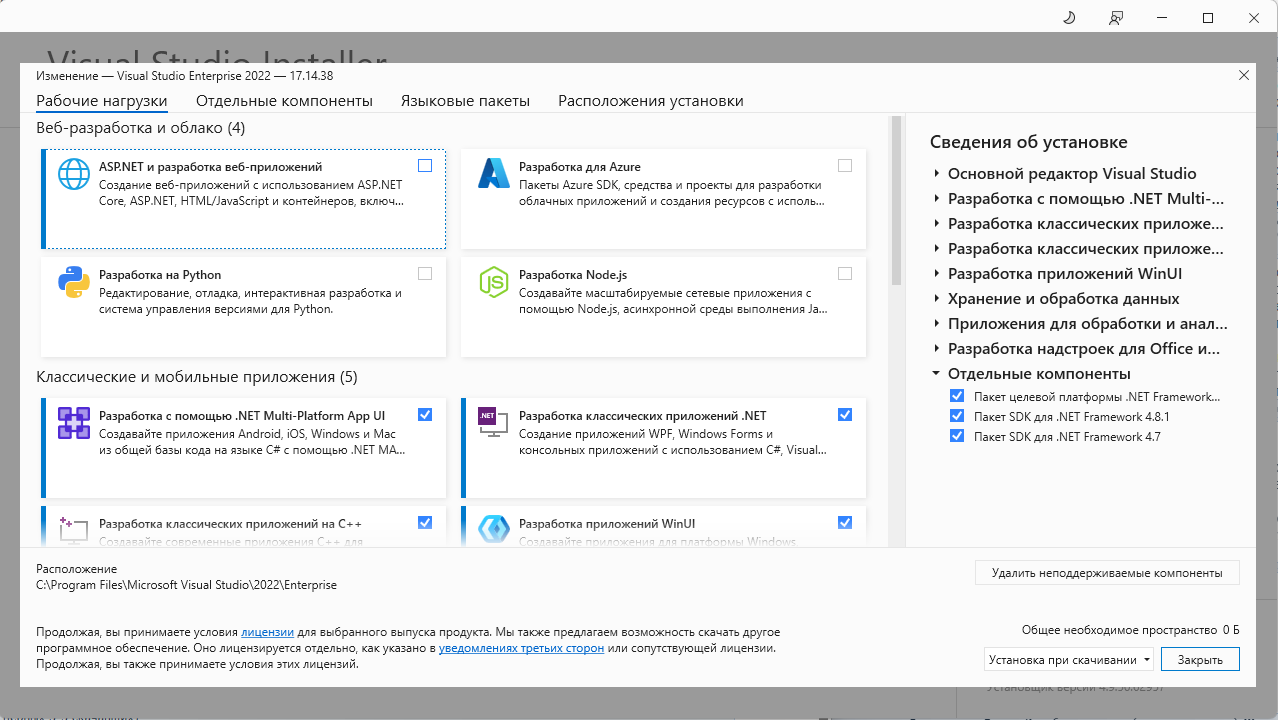This screenshot has width=1278, height=720.
Task: Close the modification dialog with X
Action: (x=1244, y=75)
